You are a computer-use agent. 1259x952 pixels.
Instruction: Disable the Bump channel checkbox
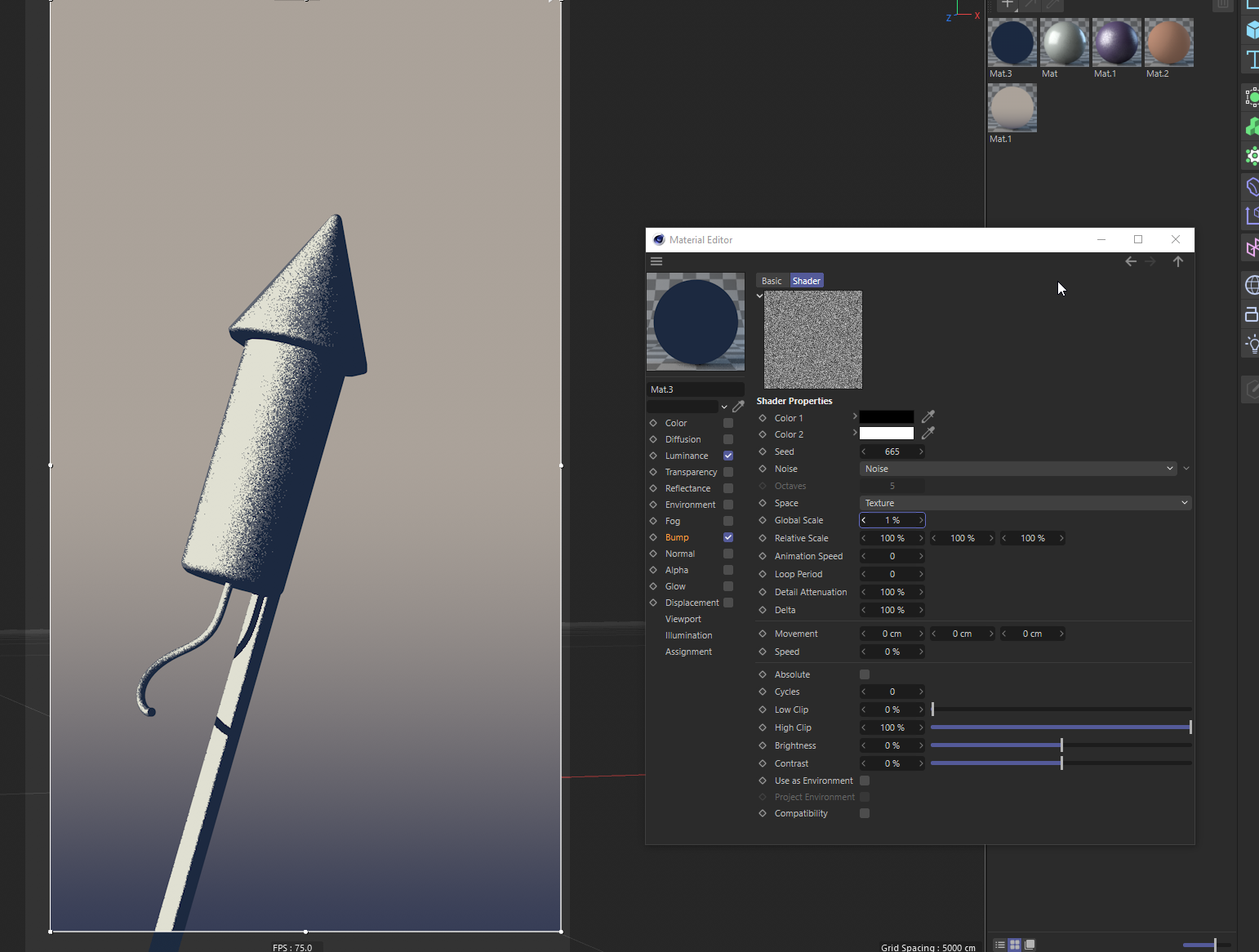click(728, 537)
